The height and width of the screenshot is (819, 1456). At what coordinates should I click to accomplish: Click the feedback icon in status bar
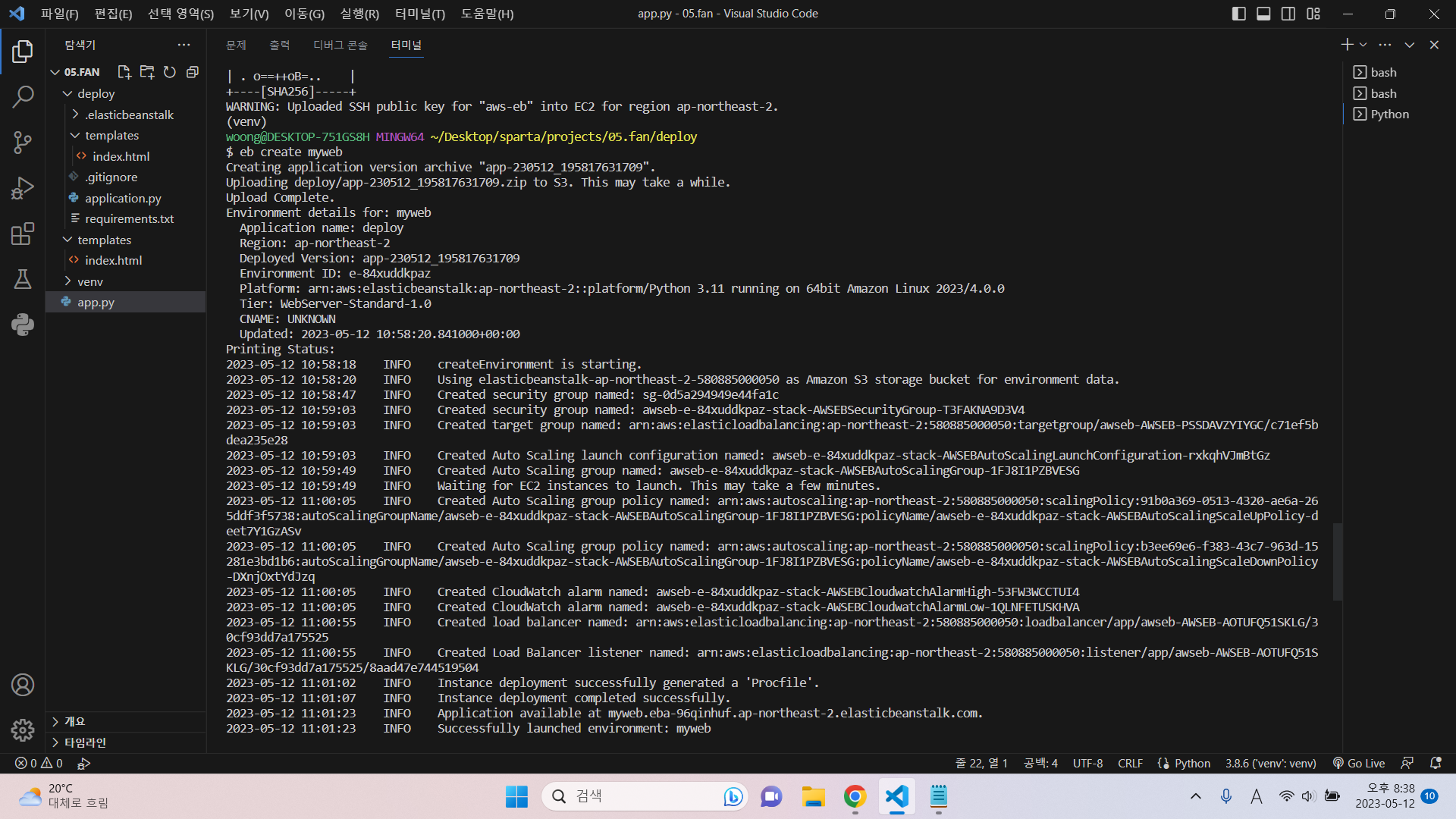(x=1407, y=763)
